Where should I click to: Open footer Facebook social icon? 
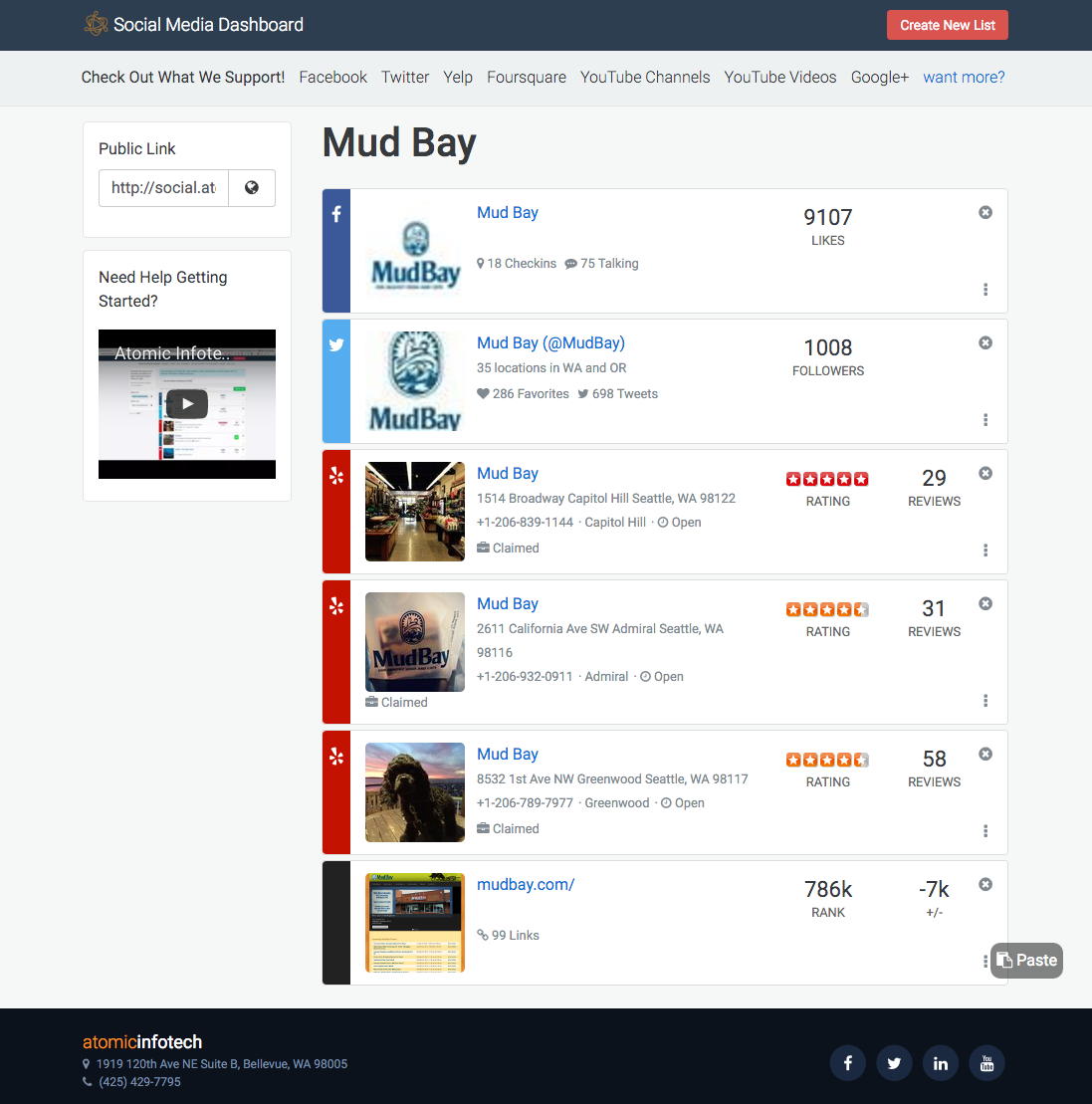click(x=848, y=1063)
